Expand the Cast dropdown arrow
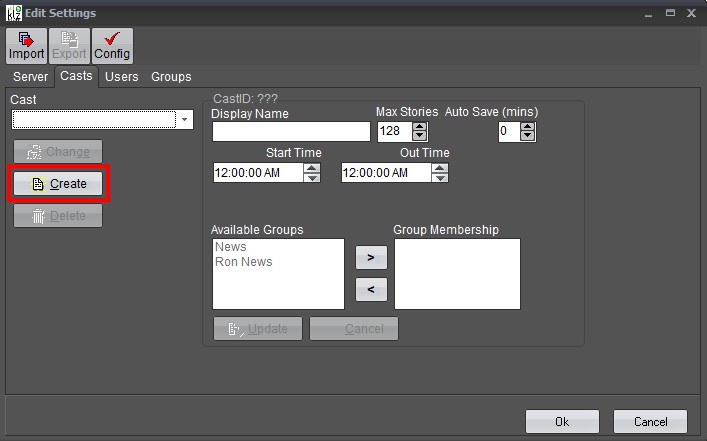707x441 pixels. pyautogui.click(x=184, y=119)
